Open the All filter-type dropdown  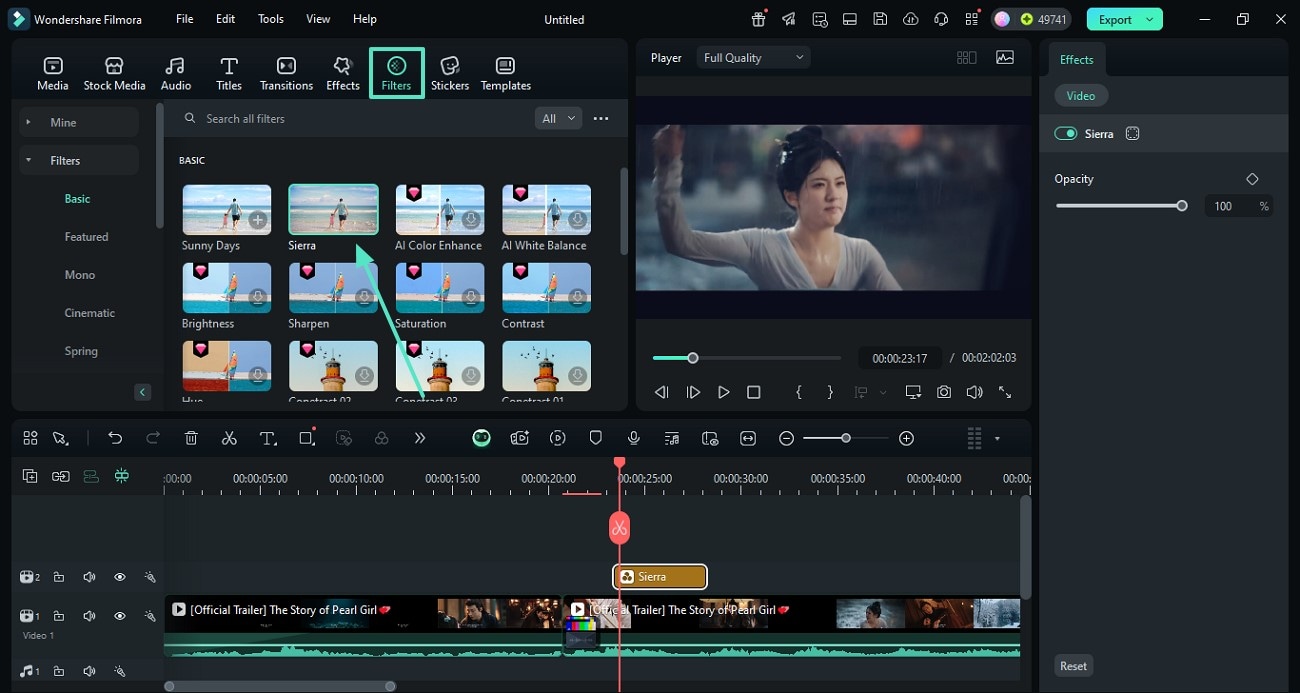[x=558, y=118]
